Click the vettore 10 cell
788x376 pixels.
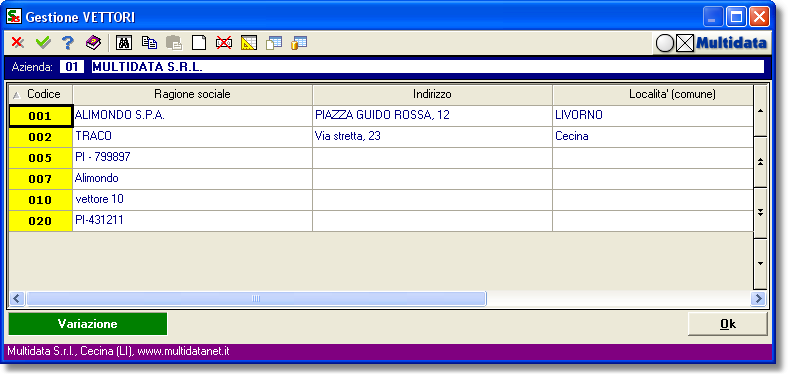(192, 200)
